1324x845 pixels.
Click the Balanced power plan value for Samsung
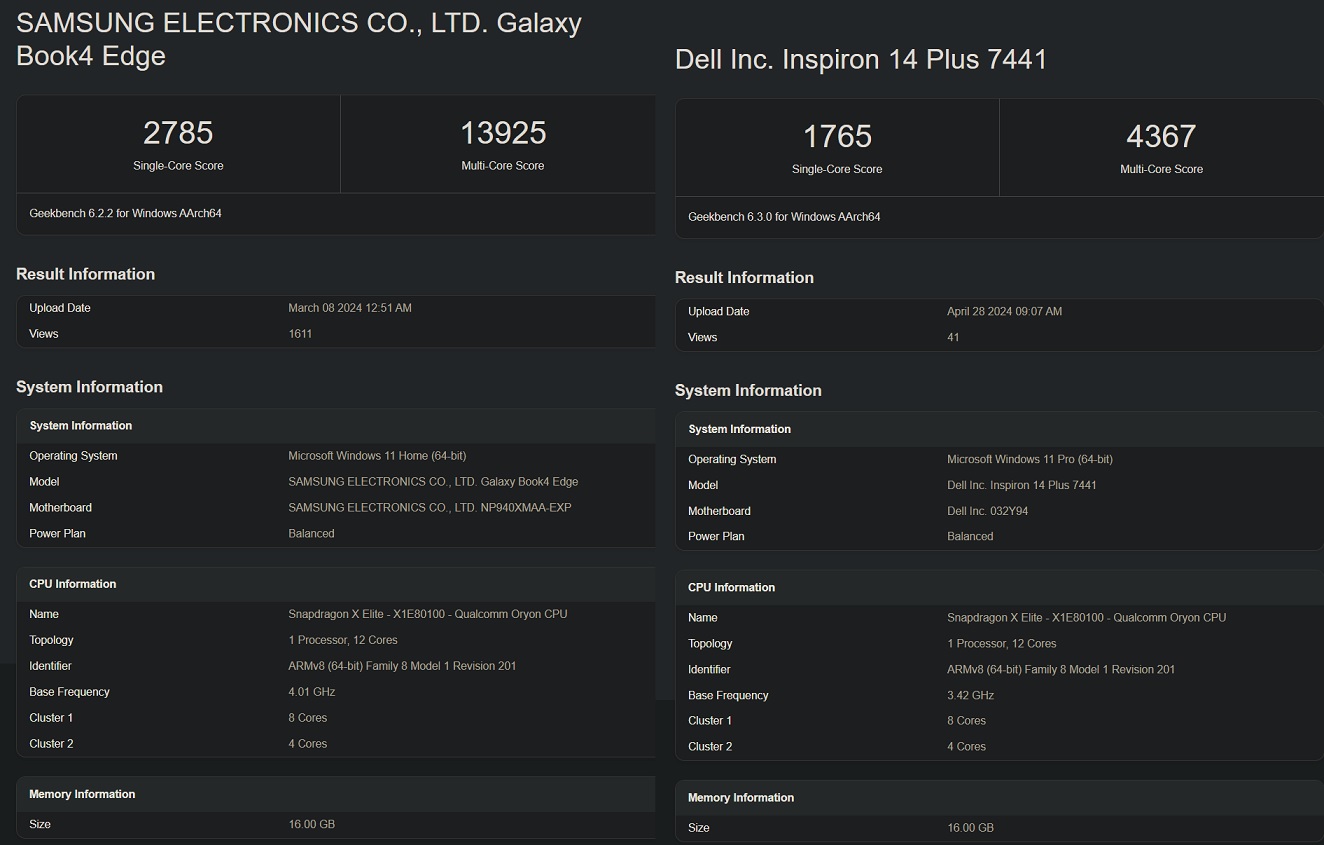click(x=311, y=533)
